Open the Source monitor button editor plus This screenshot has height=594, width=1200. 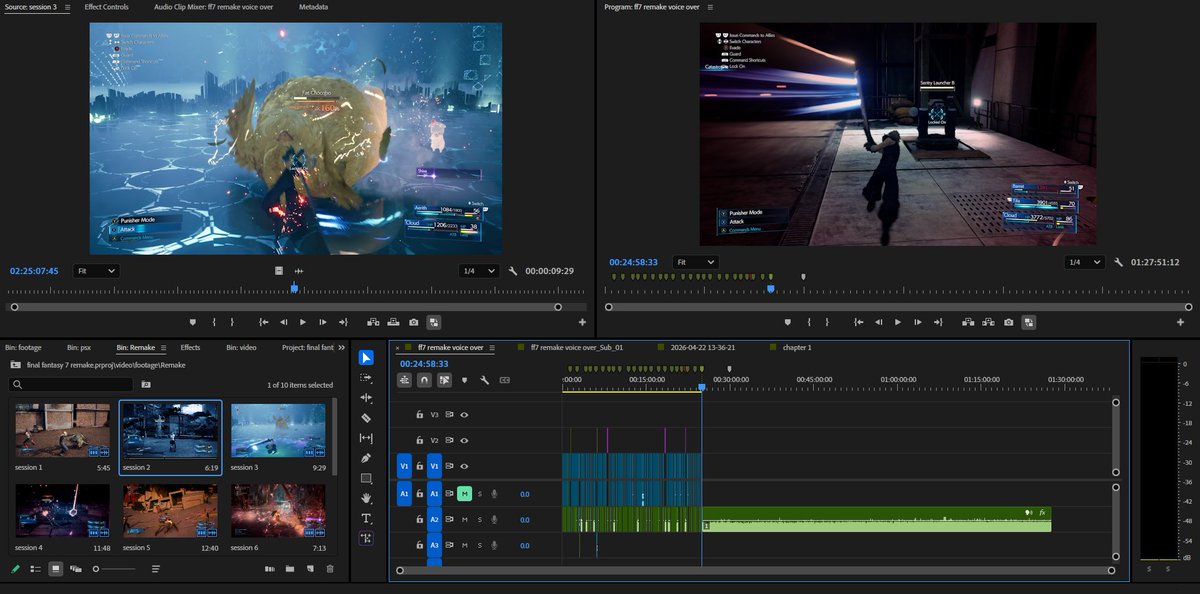tap(582, 322)
